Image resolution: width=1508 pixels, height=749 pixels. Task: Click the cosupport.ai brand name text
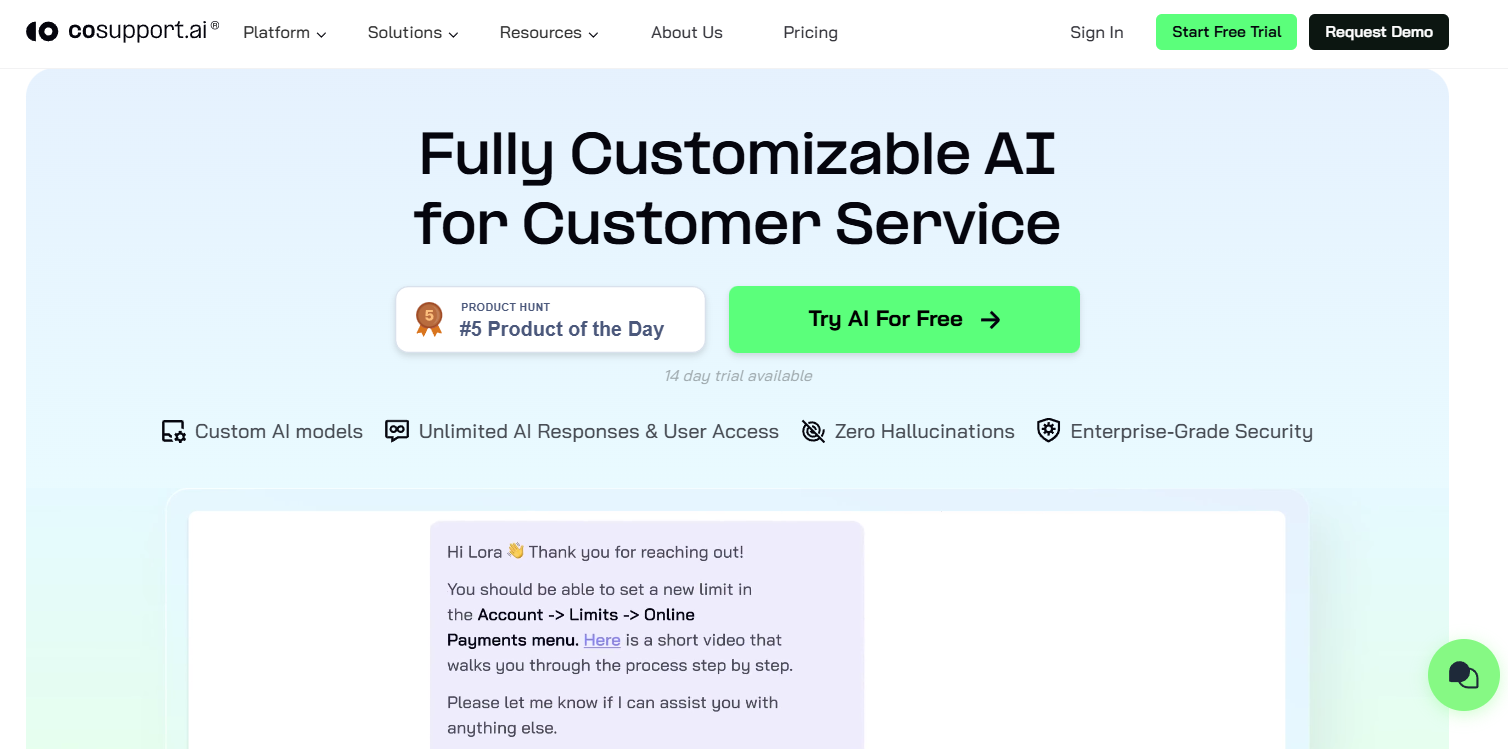pos(143,32)
